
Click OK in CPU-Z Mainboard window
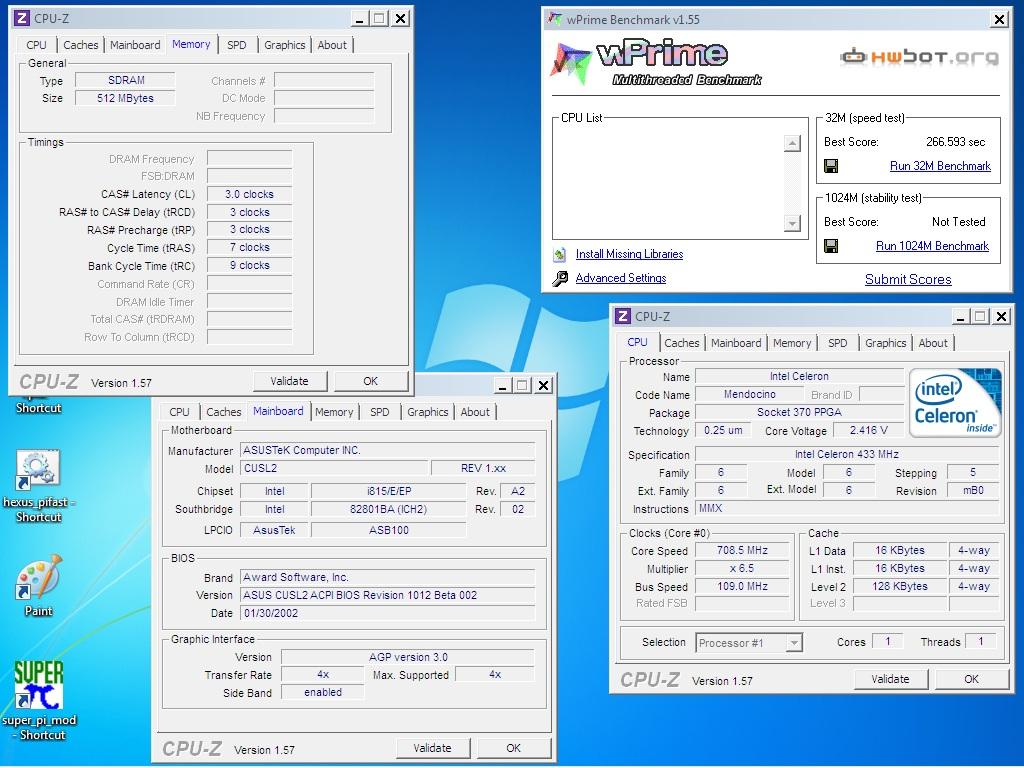[x=513, y=748]
